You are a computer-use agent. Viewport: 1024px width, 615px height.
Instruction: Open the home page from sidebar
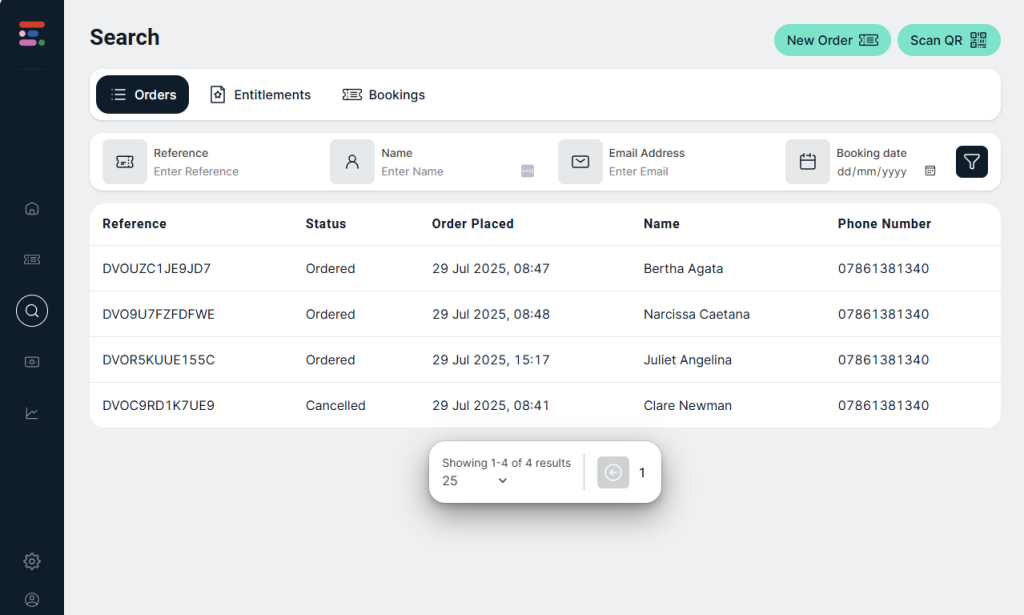pos(32,209)
